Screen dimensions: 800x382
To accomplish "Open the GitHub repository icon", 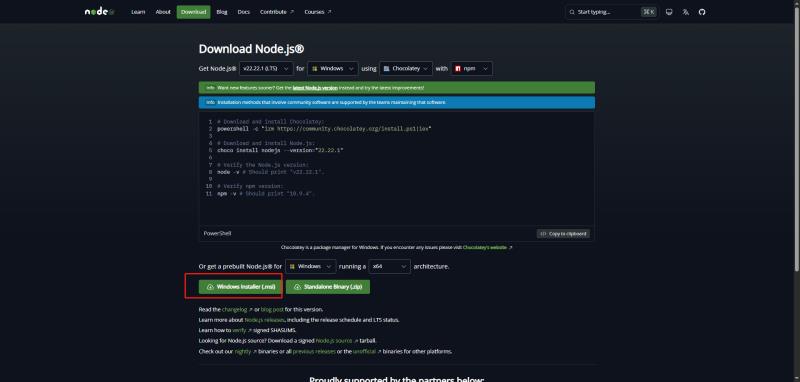I will (x=702, y=12).
